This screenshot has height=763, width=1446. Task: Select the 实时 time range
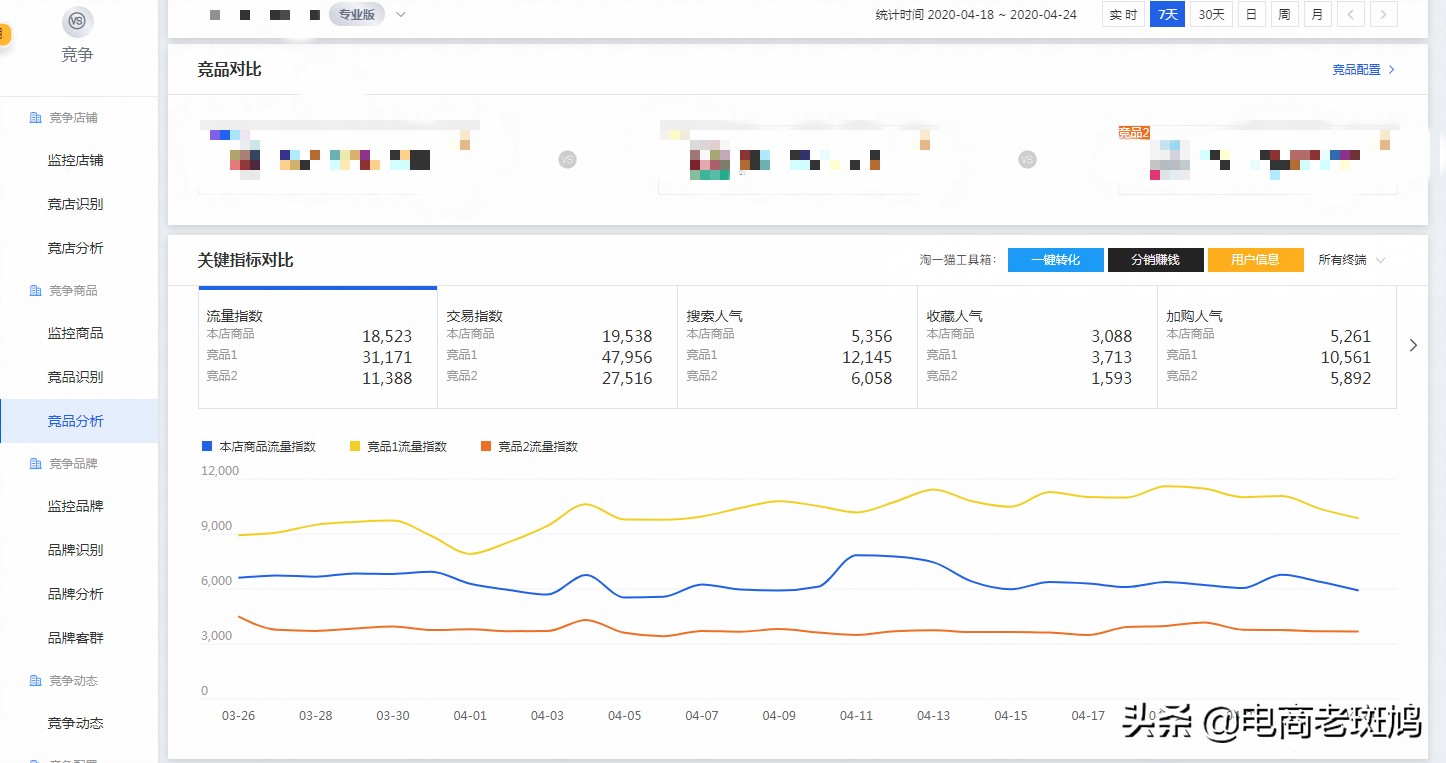[x=1123, y=14]
